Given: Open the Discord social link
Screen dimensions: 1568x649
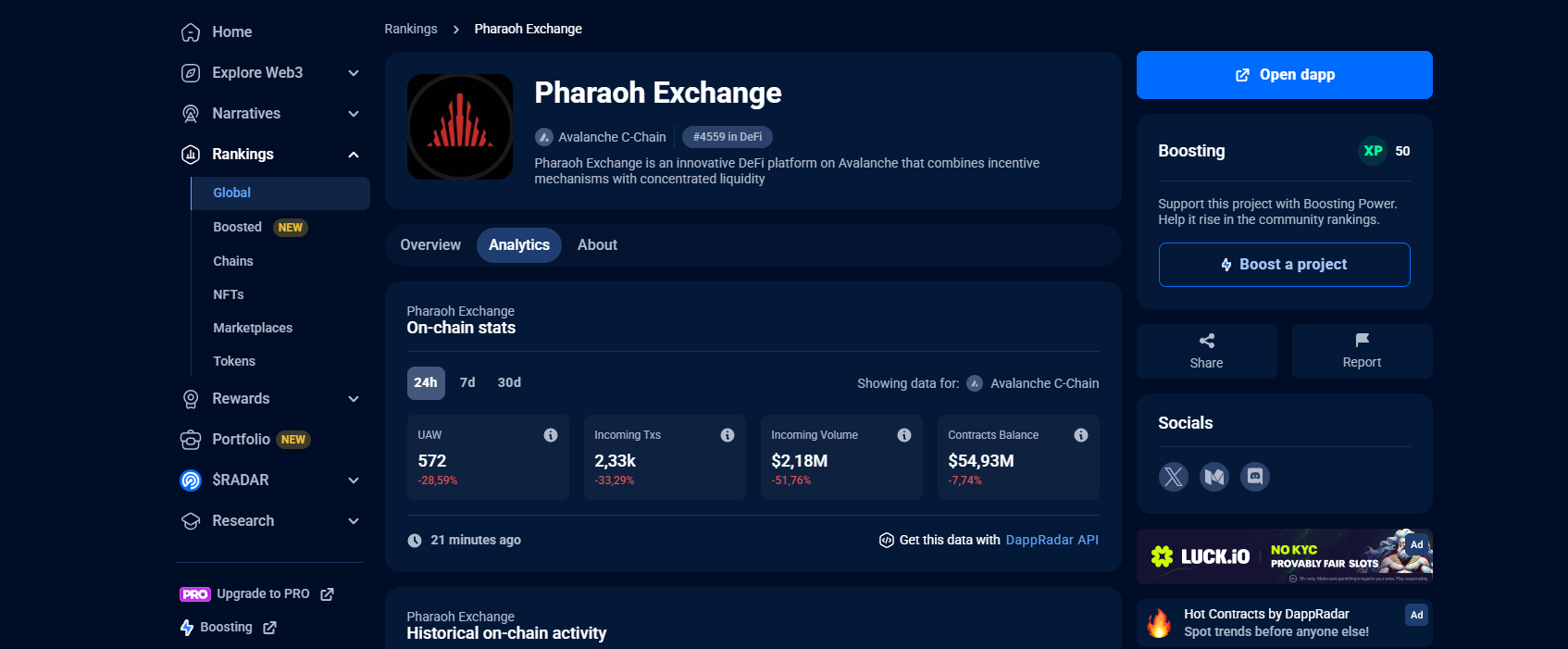Looking at the screenshot, I should [1255, 477].
